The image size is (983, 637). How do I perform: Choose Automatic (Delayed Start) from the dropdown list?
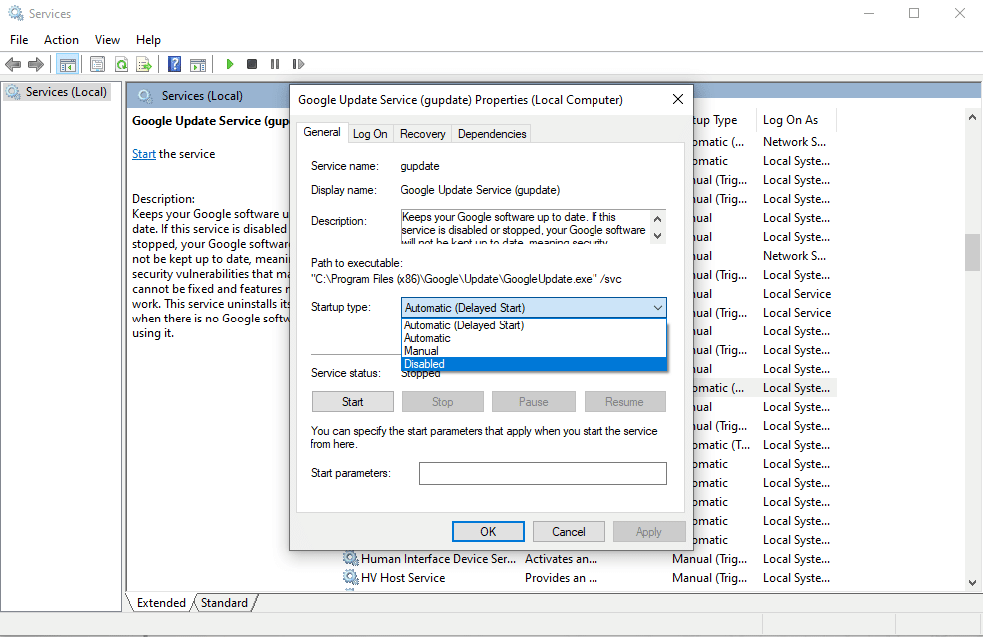[x=534, y=325]
